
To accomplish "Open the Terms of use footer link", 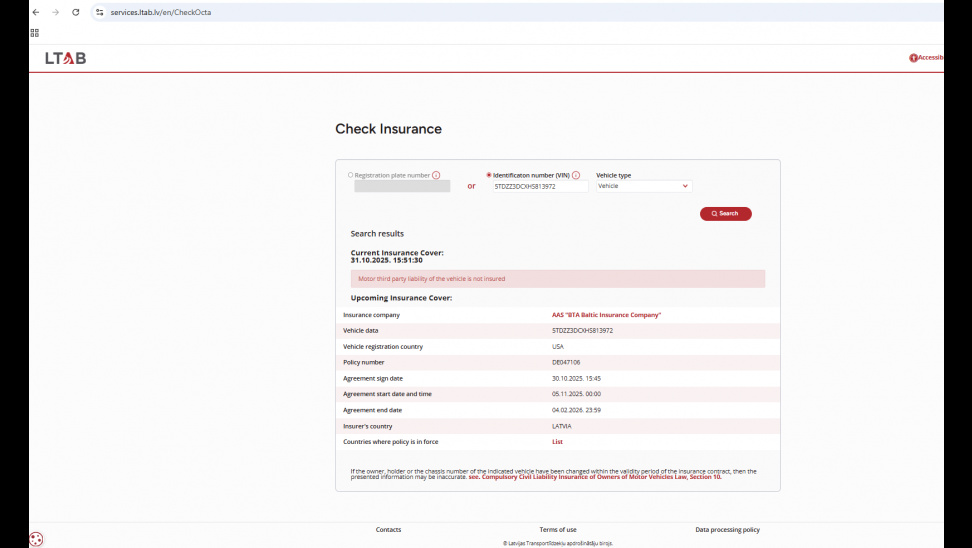I will (x=558, y=529).
